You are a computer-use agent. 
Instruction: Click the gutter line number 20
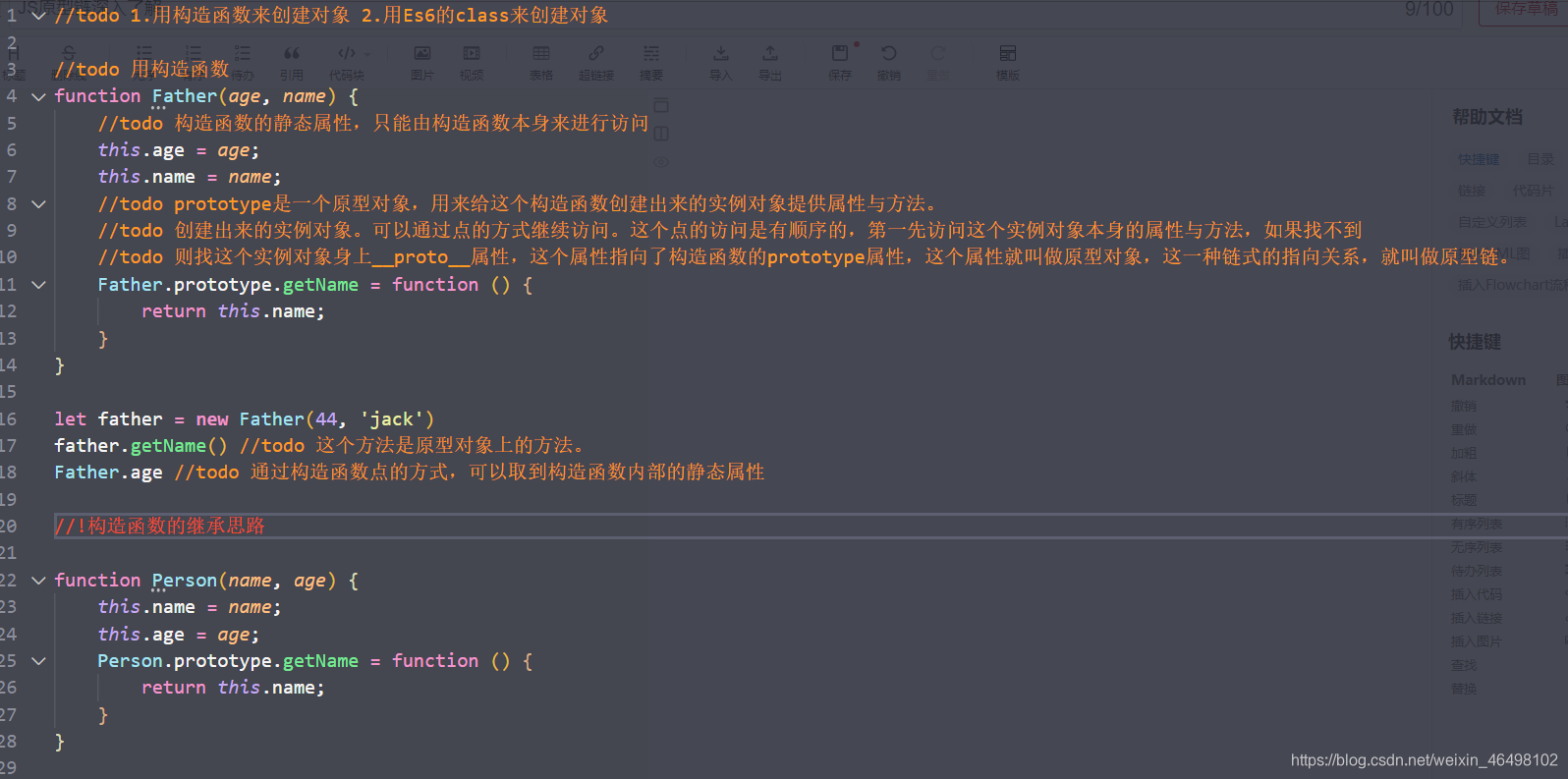click(9, 527)
